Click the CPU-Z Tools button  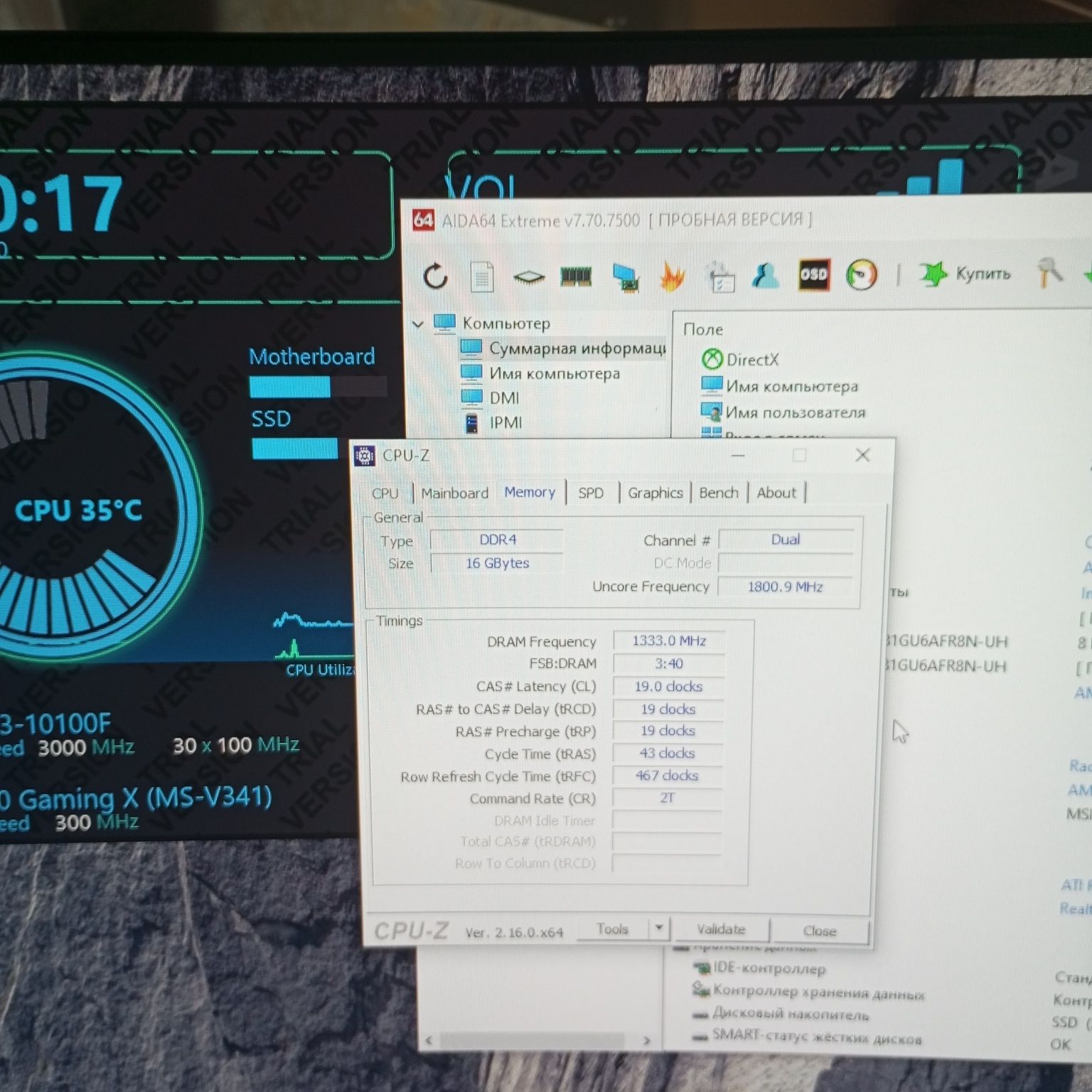pos(613,929)
